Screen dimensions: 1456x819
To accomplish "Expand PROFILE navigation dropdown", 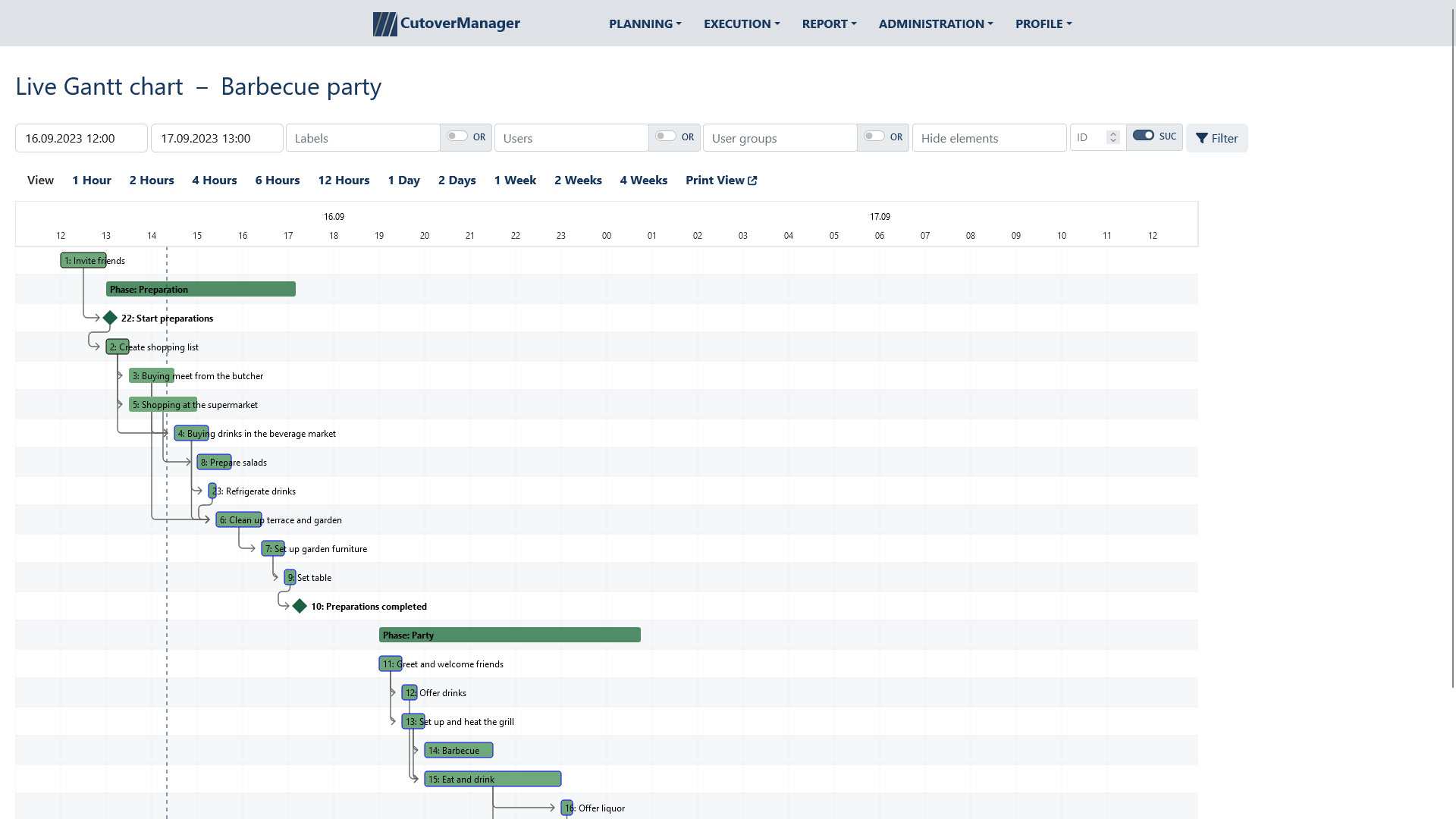I will coord(1042,22).
